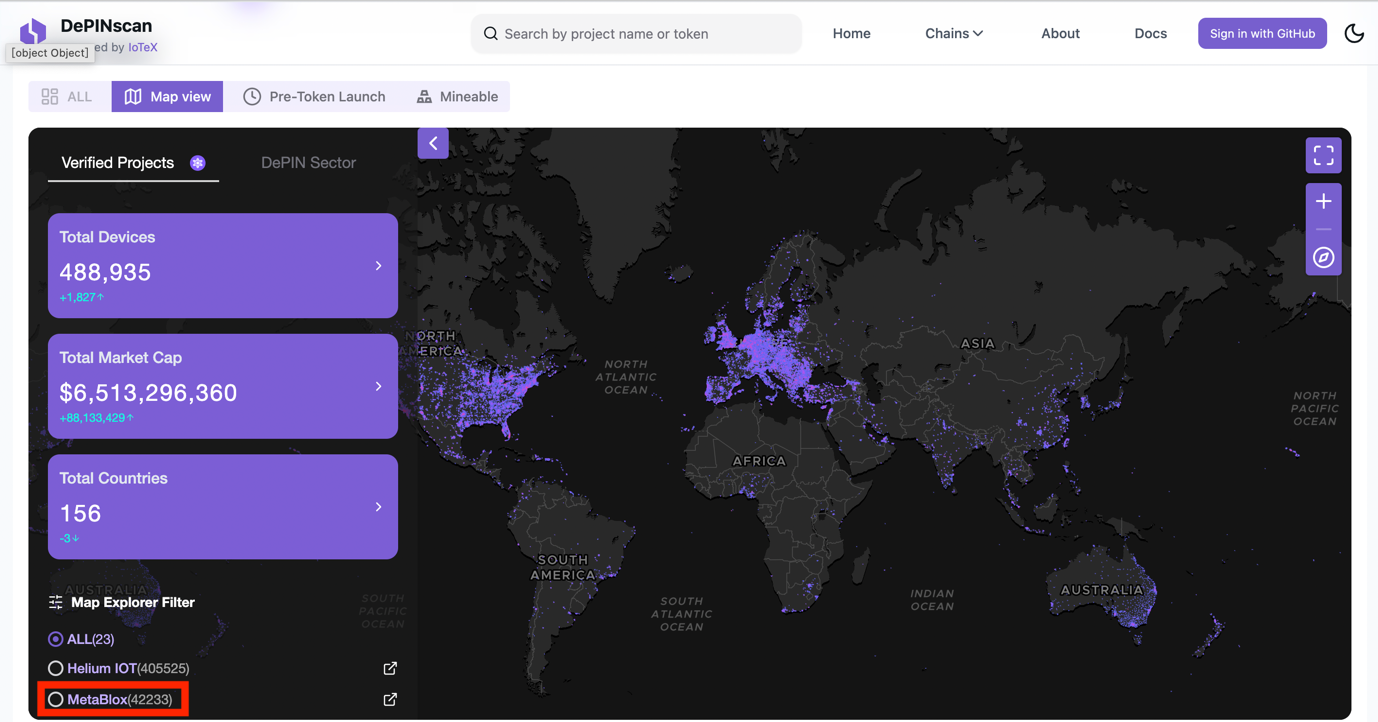Open the Mineable tab
This screenshot has height=722, width=1378.
457,96
